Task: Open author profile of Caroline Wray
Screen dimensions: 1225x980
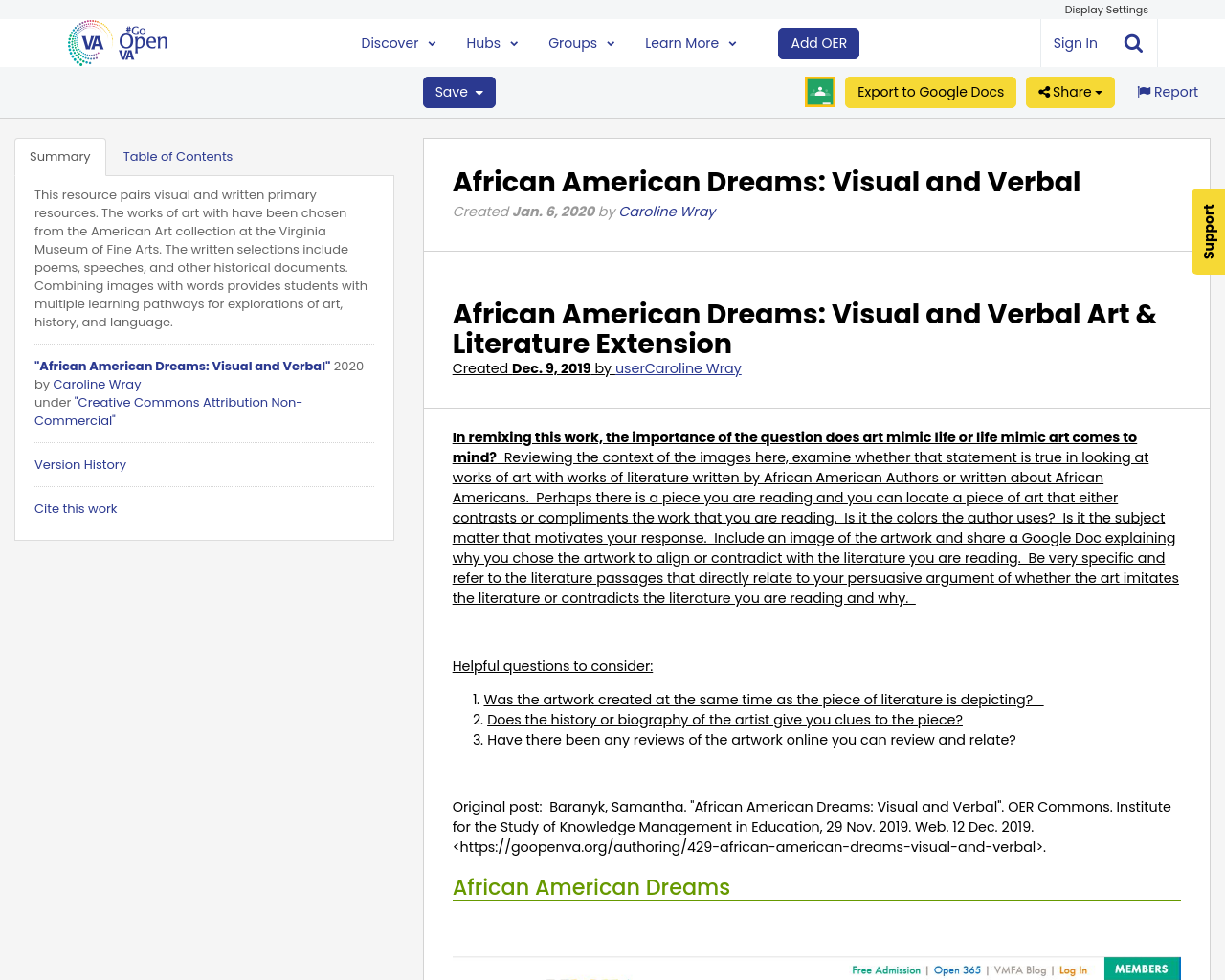Action: point(667,211)
